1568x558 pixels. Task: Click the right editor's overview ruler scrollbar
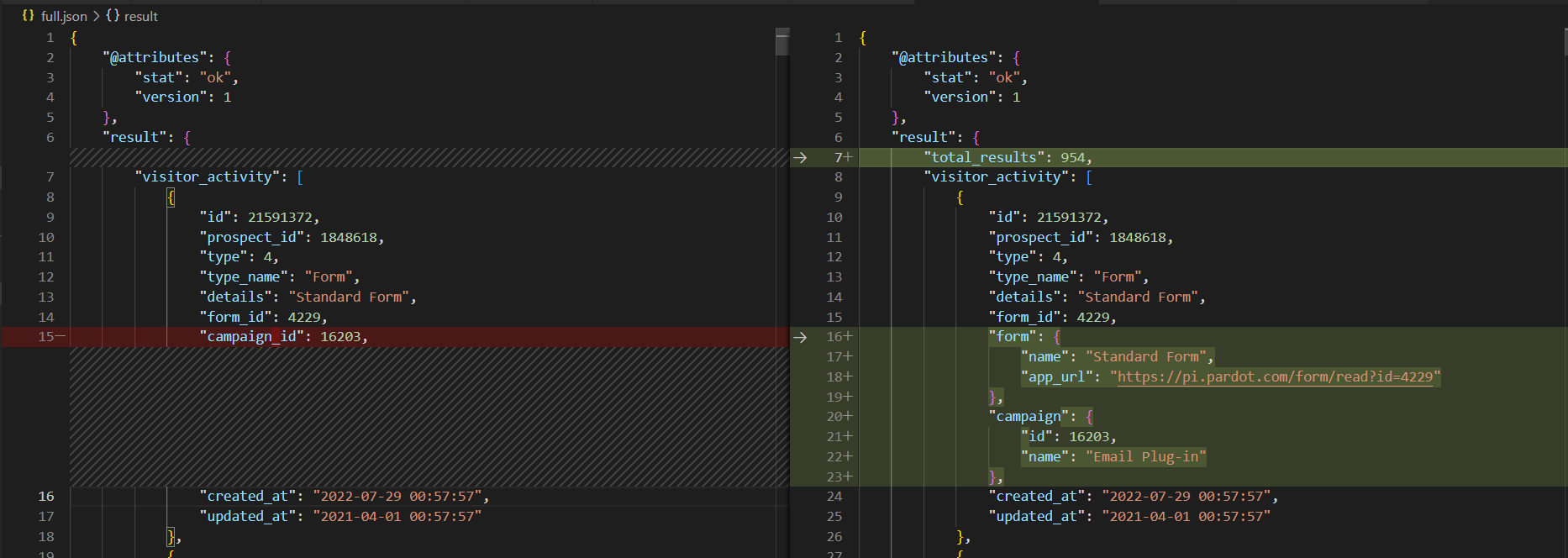tap(1565, 42)
